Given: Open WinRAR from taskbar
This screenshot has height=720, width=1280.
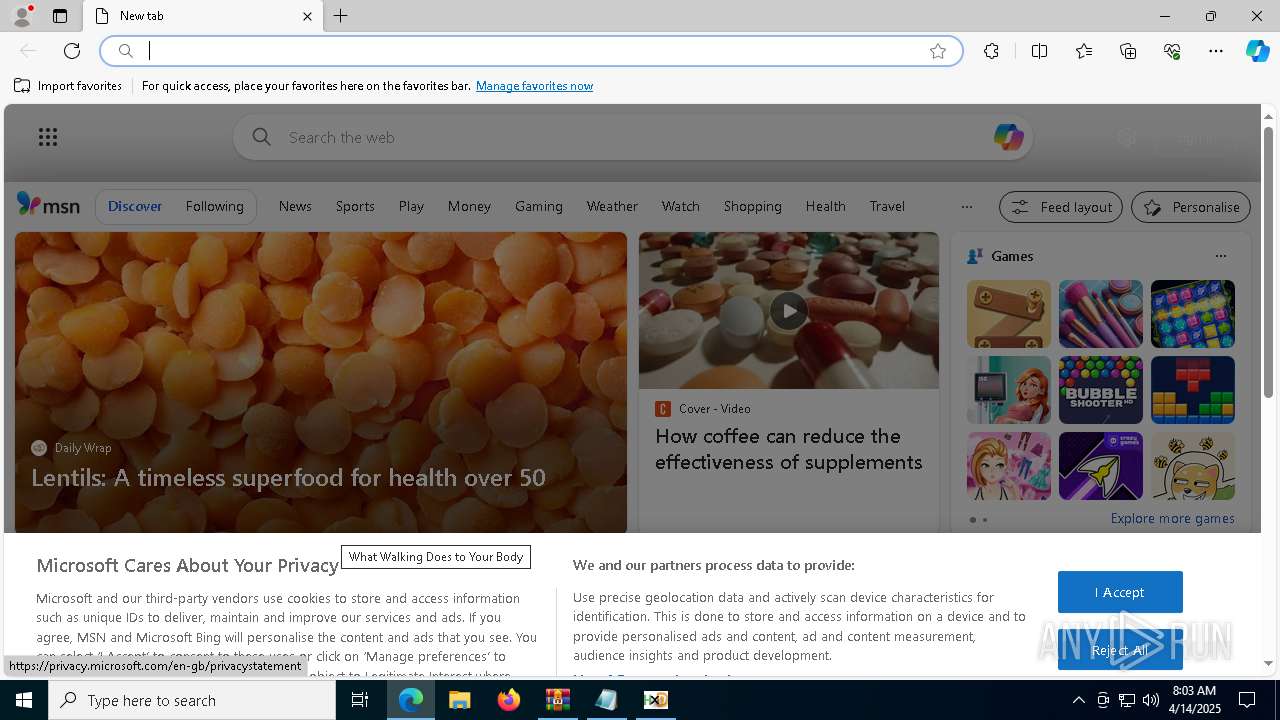Looking at the screenshot, I should click(557, 700).
